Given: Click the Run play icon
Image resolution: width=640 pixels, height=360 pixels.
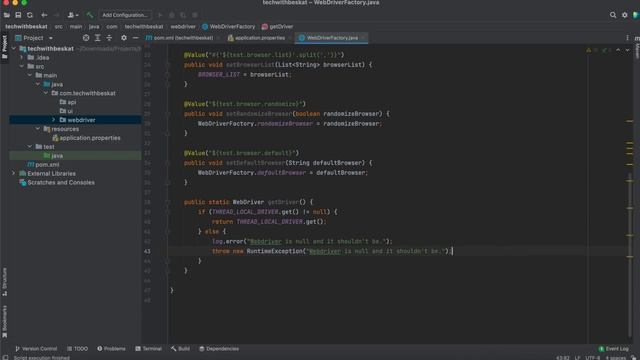Looking at the screenshot, I should pyautogui.click(x=160, y=15).
